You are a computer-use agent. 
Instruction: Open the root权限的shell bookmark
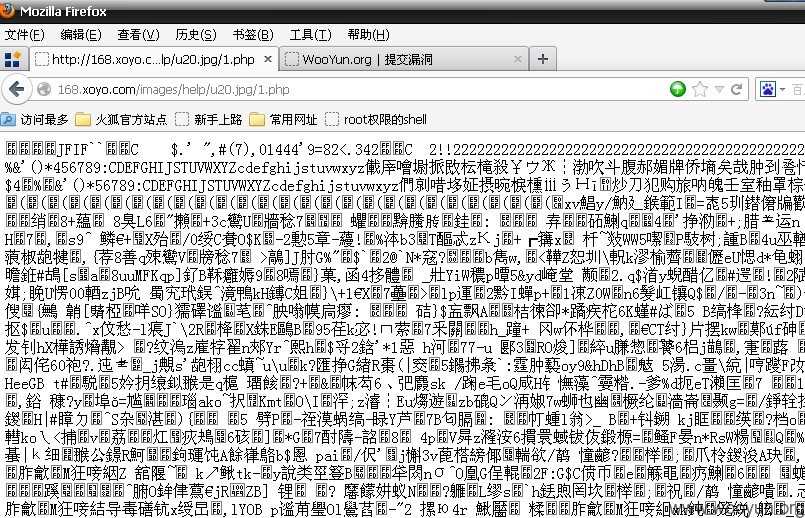pyautogui.click(x=376, y=120)
